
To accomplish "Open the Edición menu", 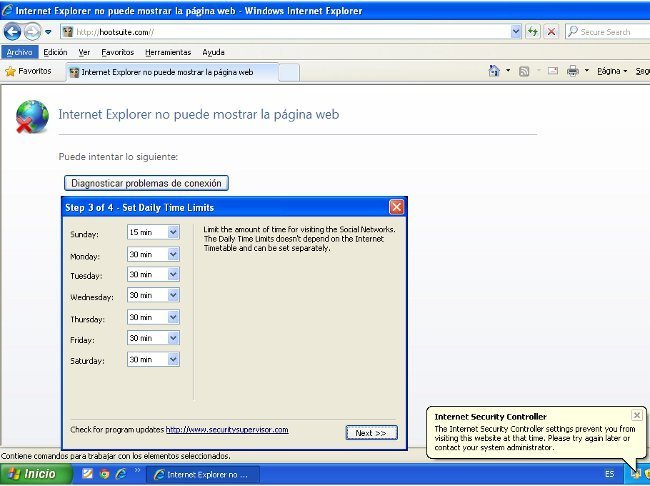I will [55, 52].
